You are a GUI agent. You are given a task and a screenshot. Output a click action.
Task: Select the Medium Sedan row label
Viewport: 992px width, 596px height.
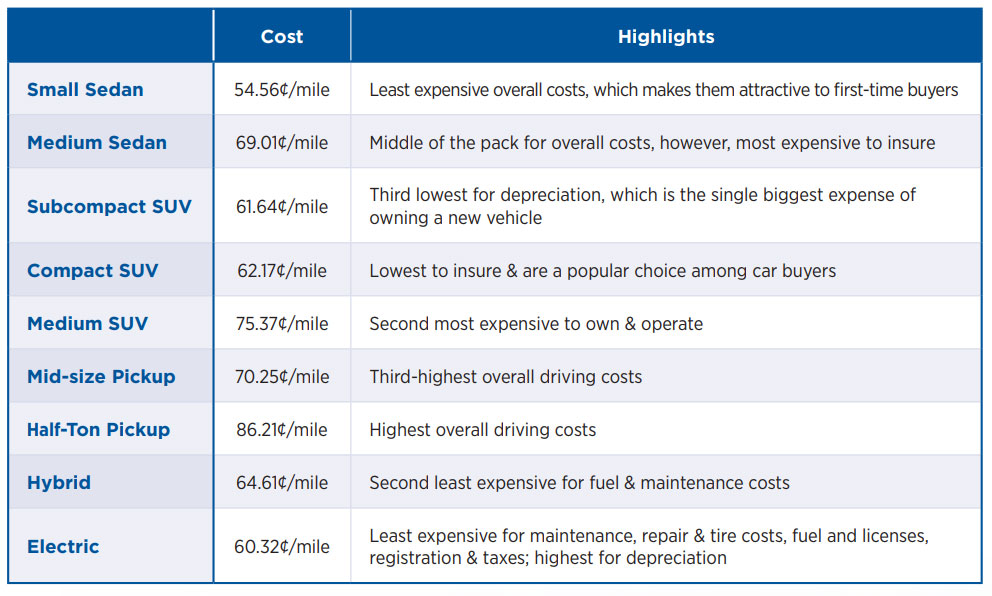97,143
